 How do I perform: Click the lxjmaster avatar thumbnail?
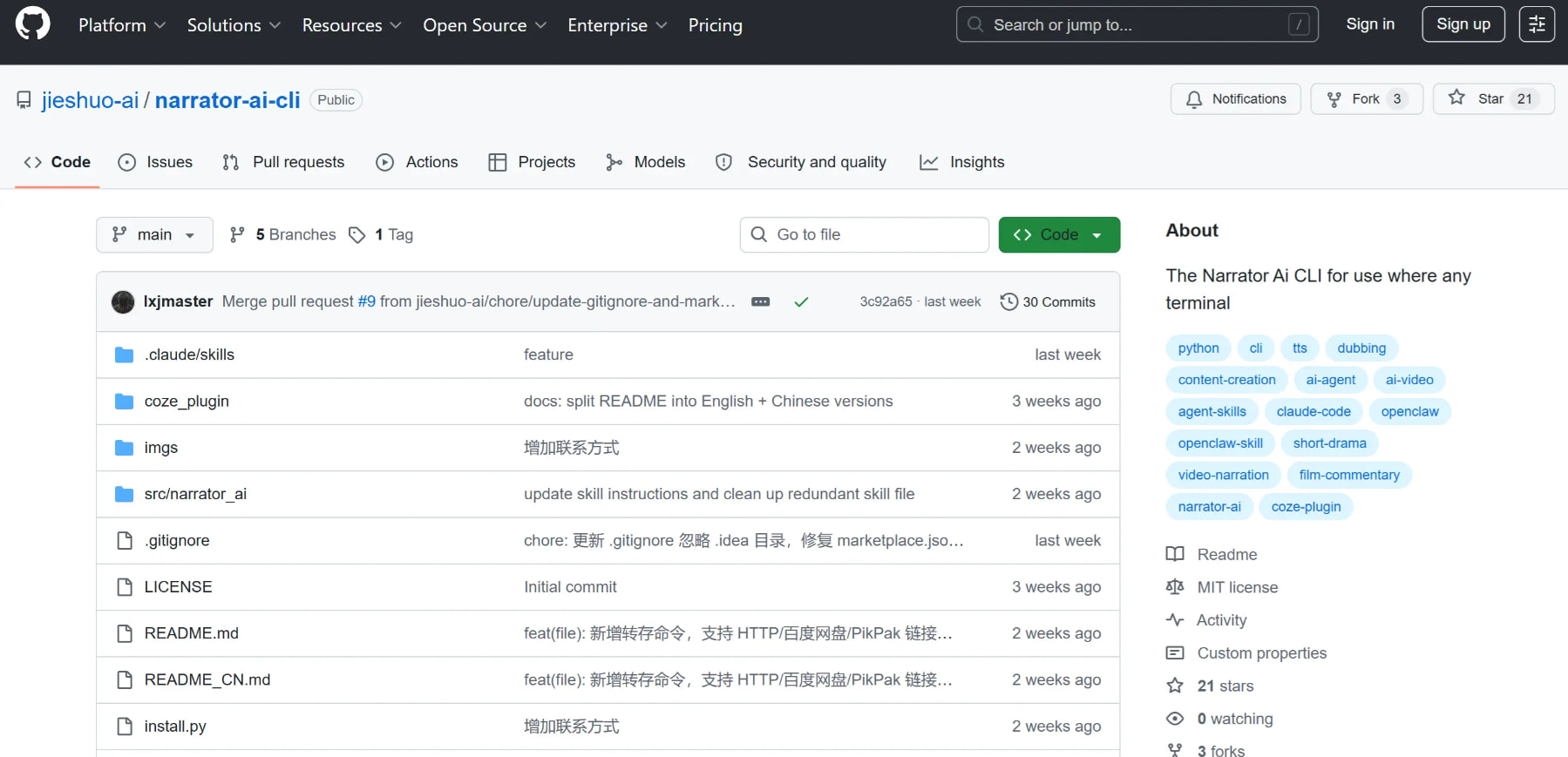tap(123, 301)
